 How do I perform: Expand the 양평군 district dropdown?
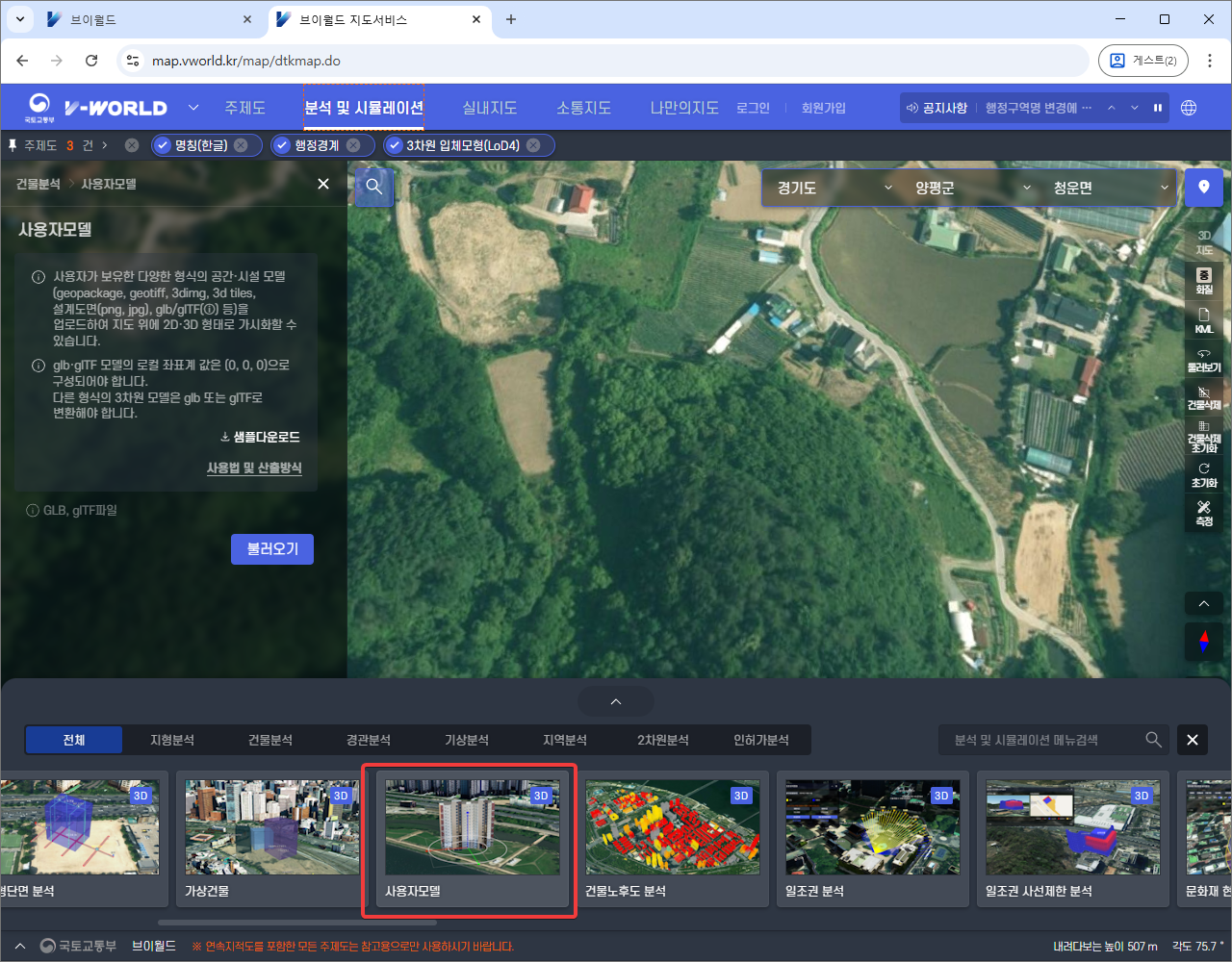tap(972, 188)
